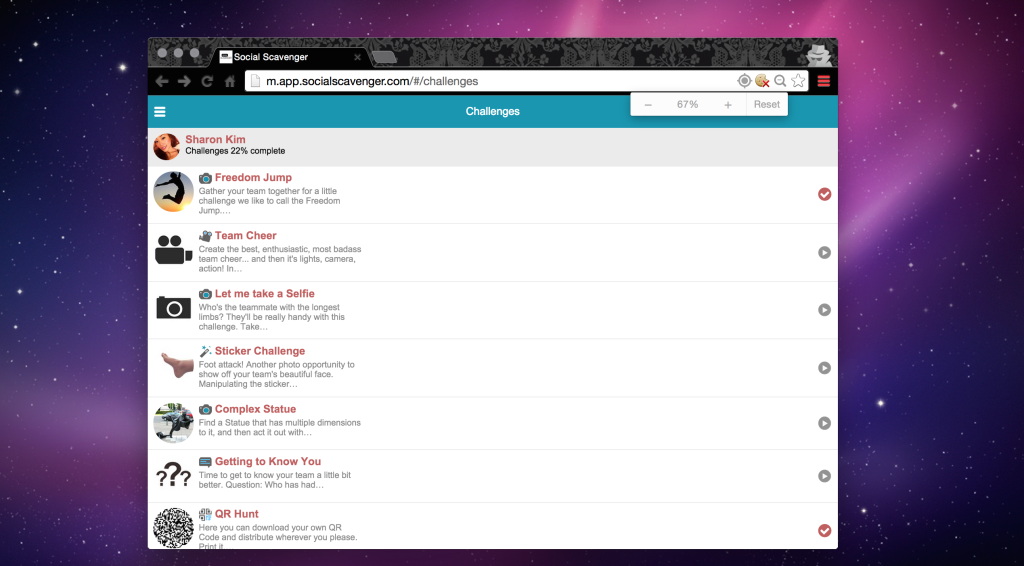
Task: Click the Reset zoom button
Action: tap(767, 104)
